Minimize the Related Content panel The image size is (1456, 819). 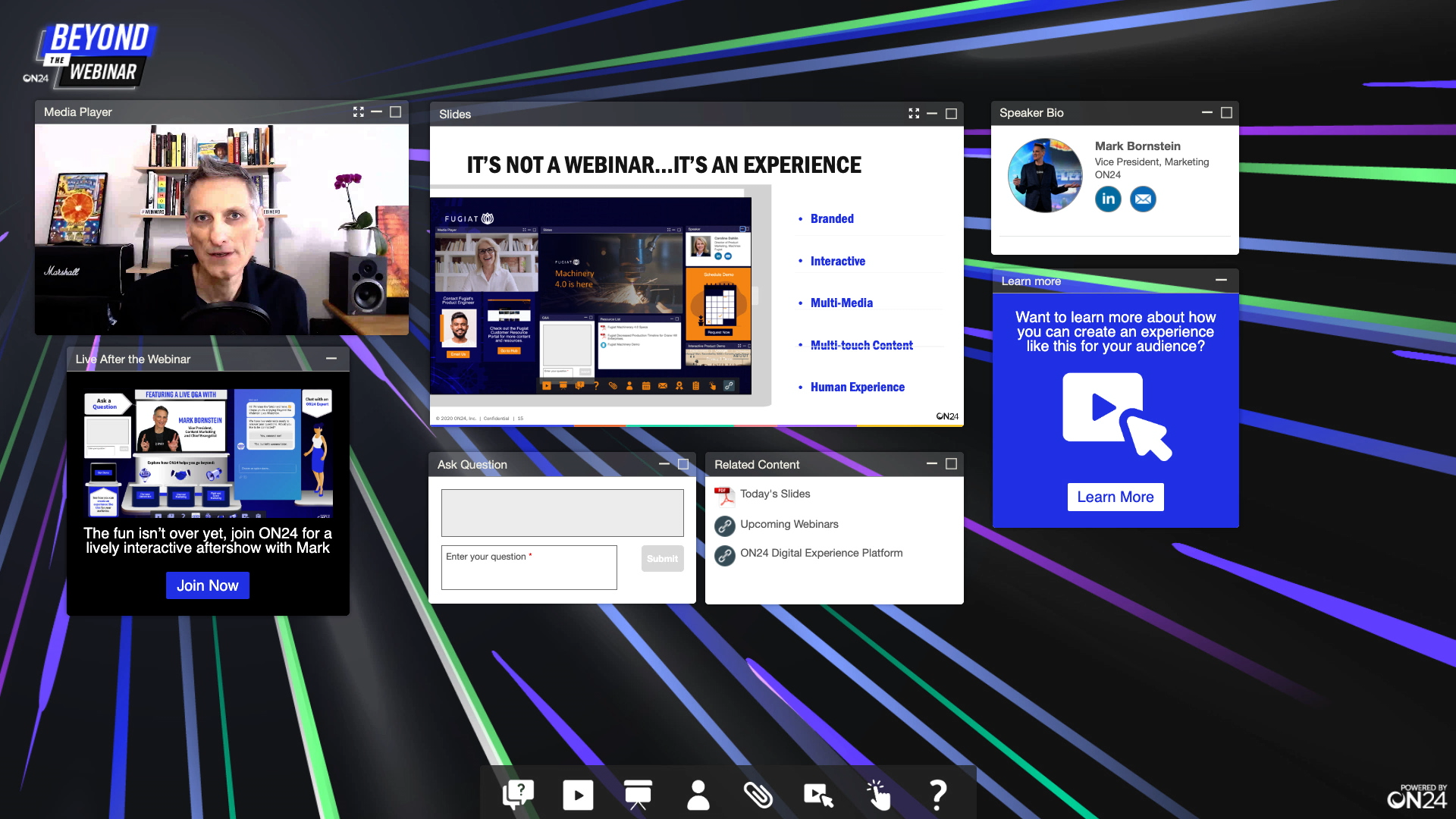932,463
